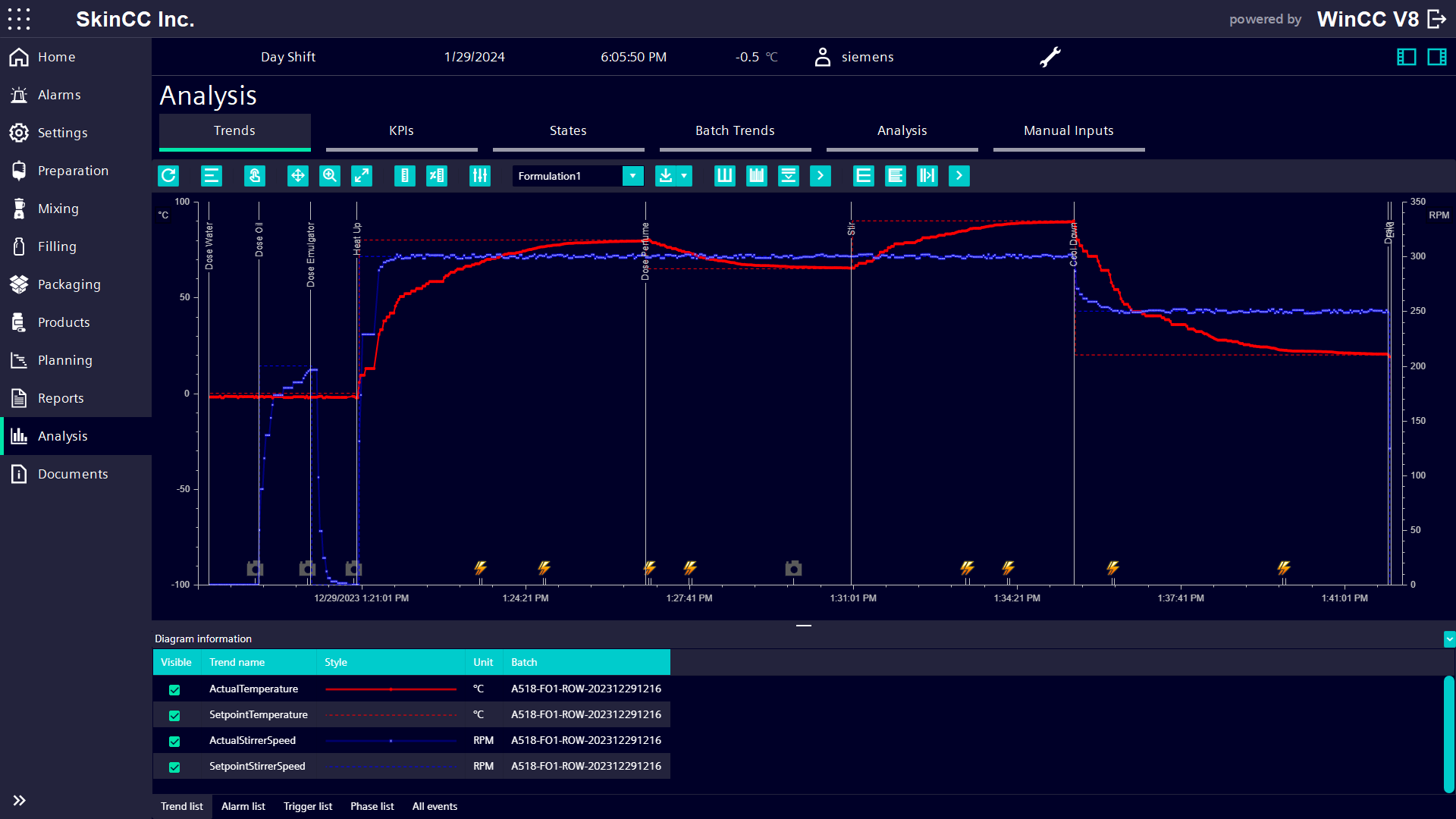The image size is (1456, 819).
Task: Click the delete ruler icon
Action: (437, 176)
